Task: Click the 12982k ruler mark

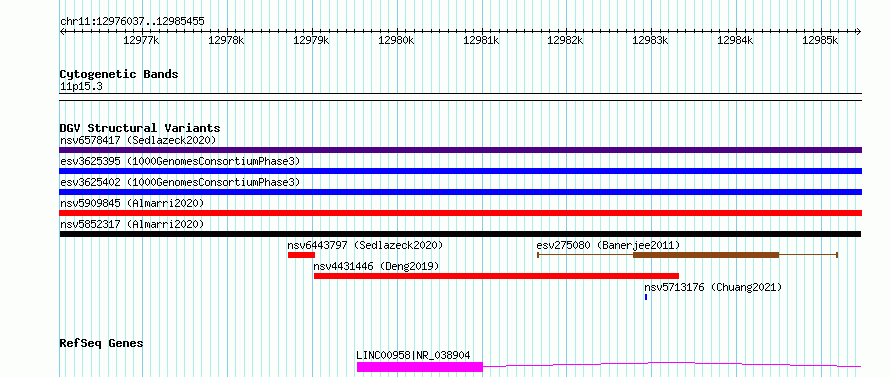Action: [565, 40]
